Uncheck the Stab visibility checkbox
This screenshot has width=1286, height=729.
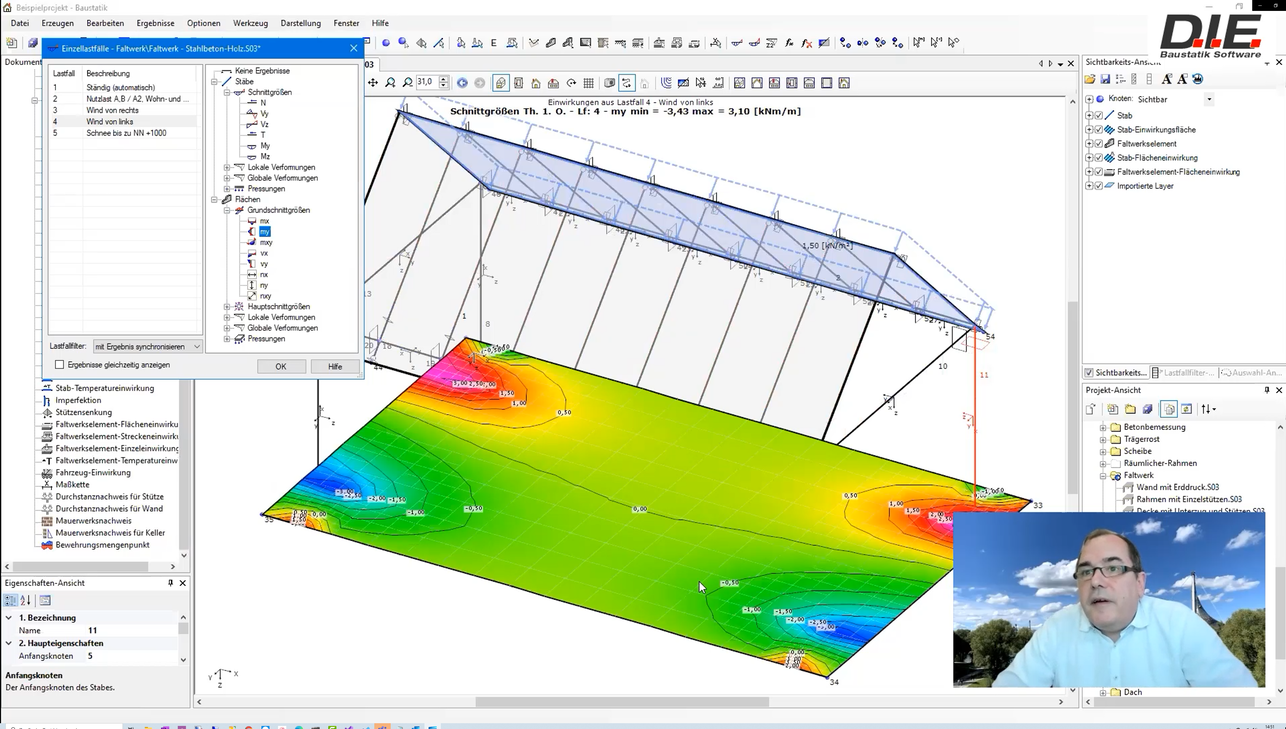pos(1099,116)
